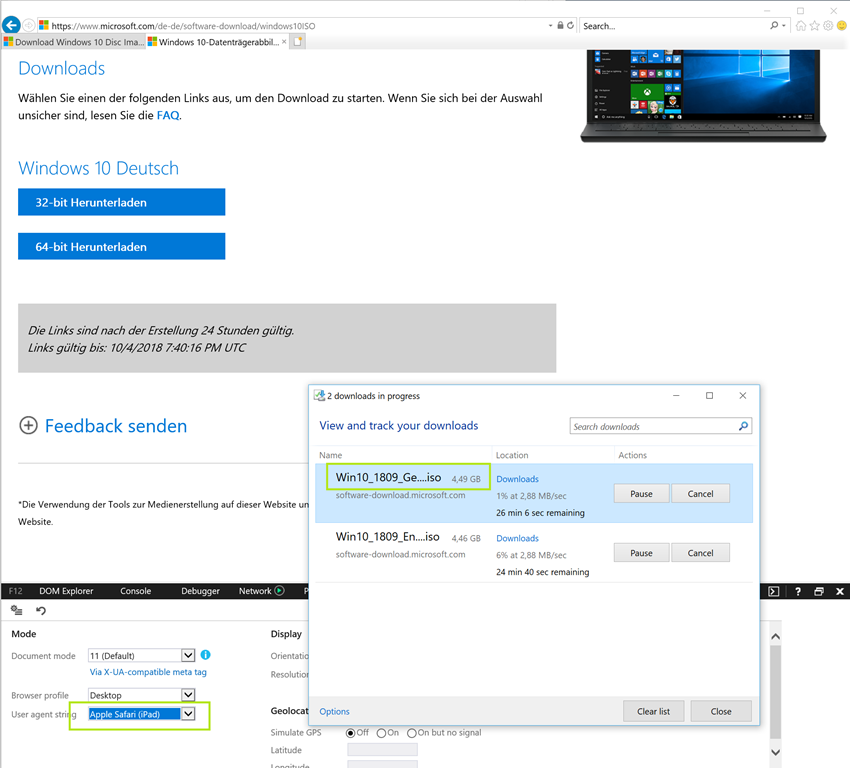Click the Document mode info icon
The height and width of the screenshot is (768, 850).
click(x=205, y=655)
